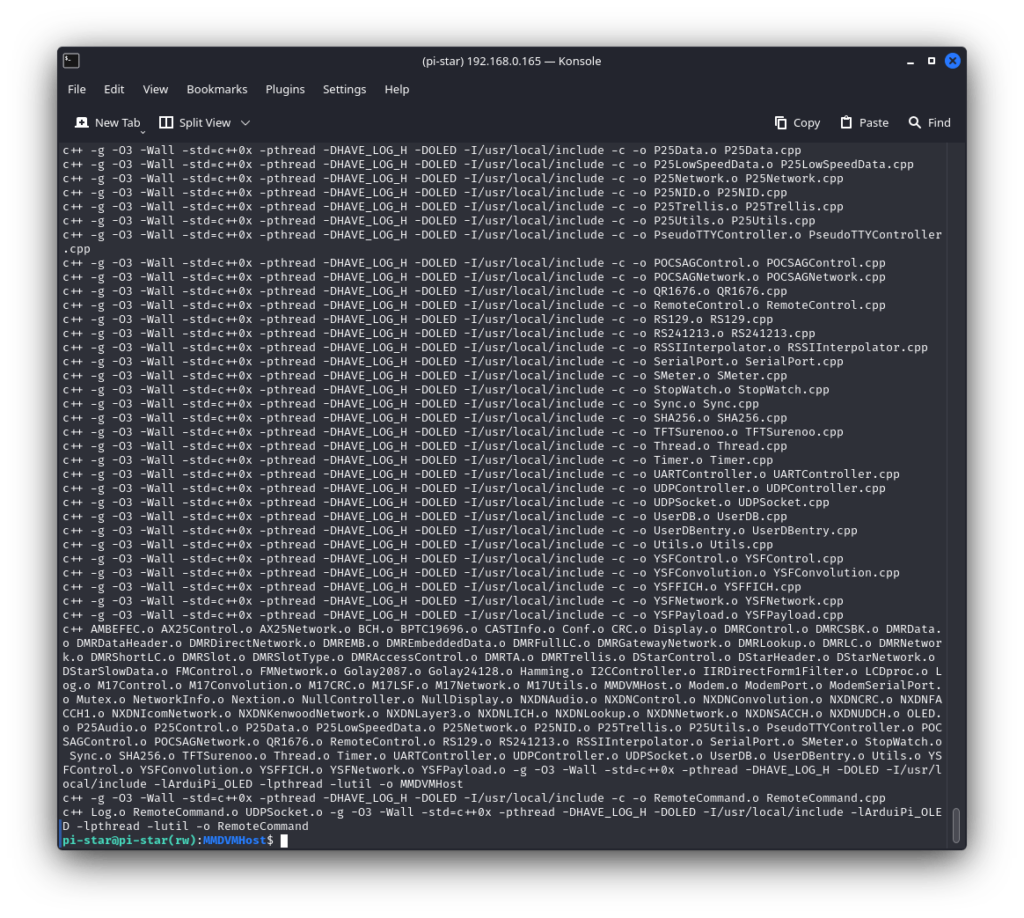Click the UserDB.cpp filename
1024x918 pixels.
point(752,516)
